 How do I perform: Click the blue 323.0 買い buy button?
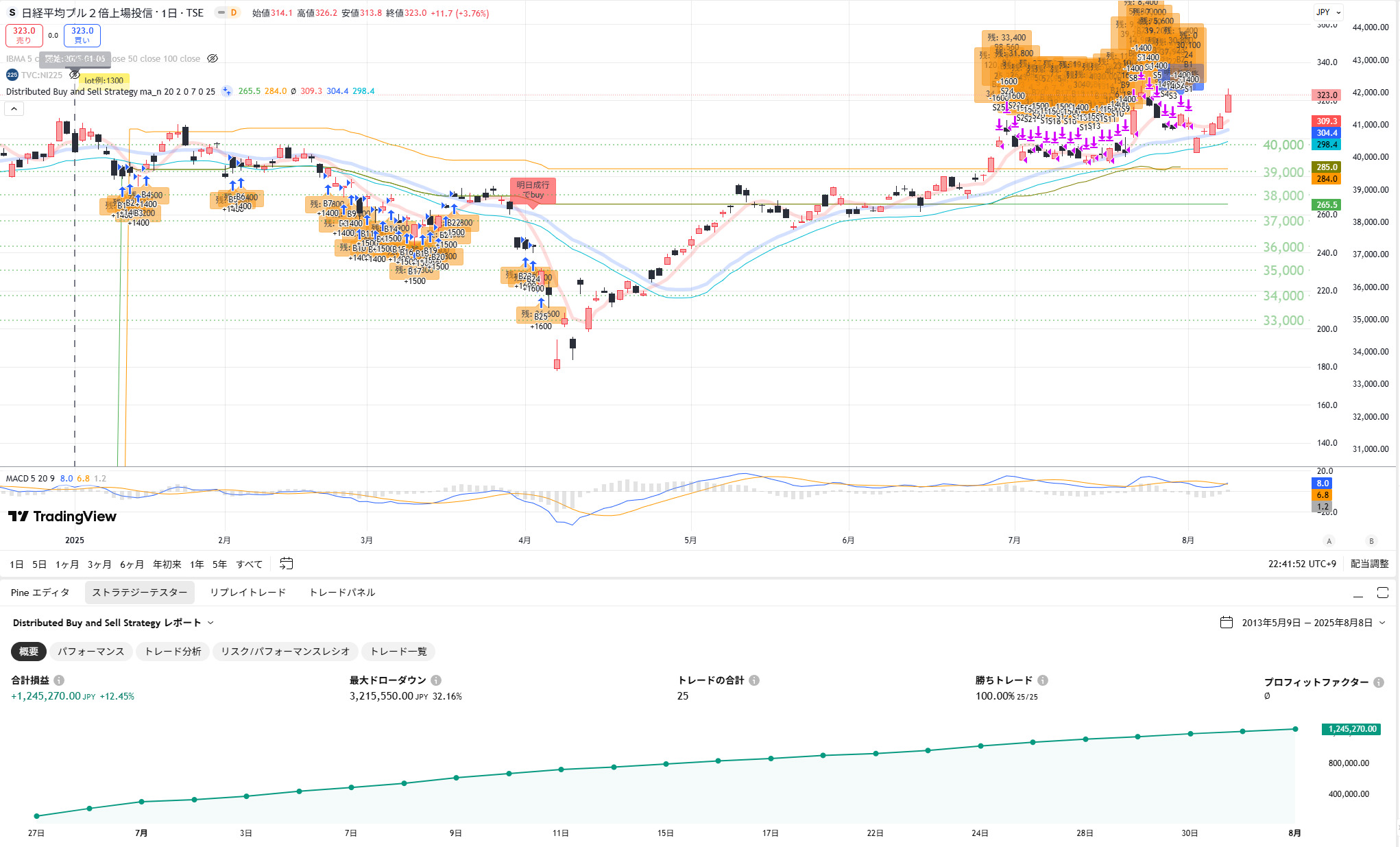[x=82, y=35]
